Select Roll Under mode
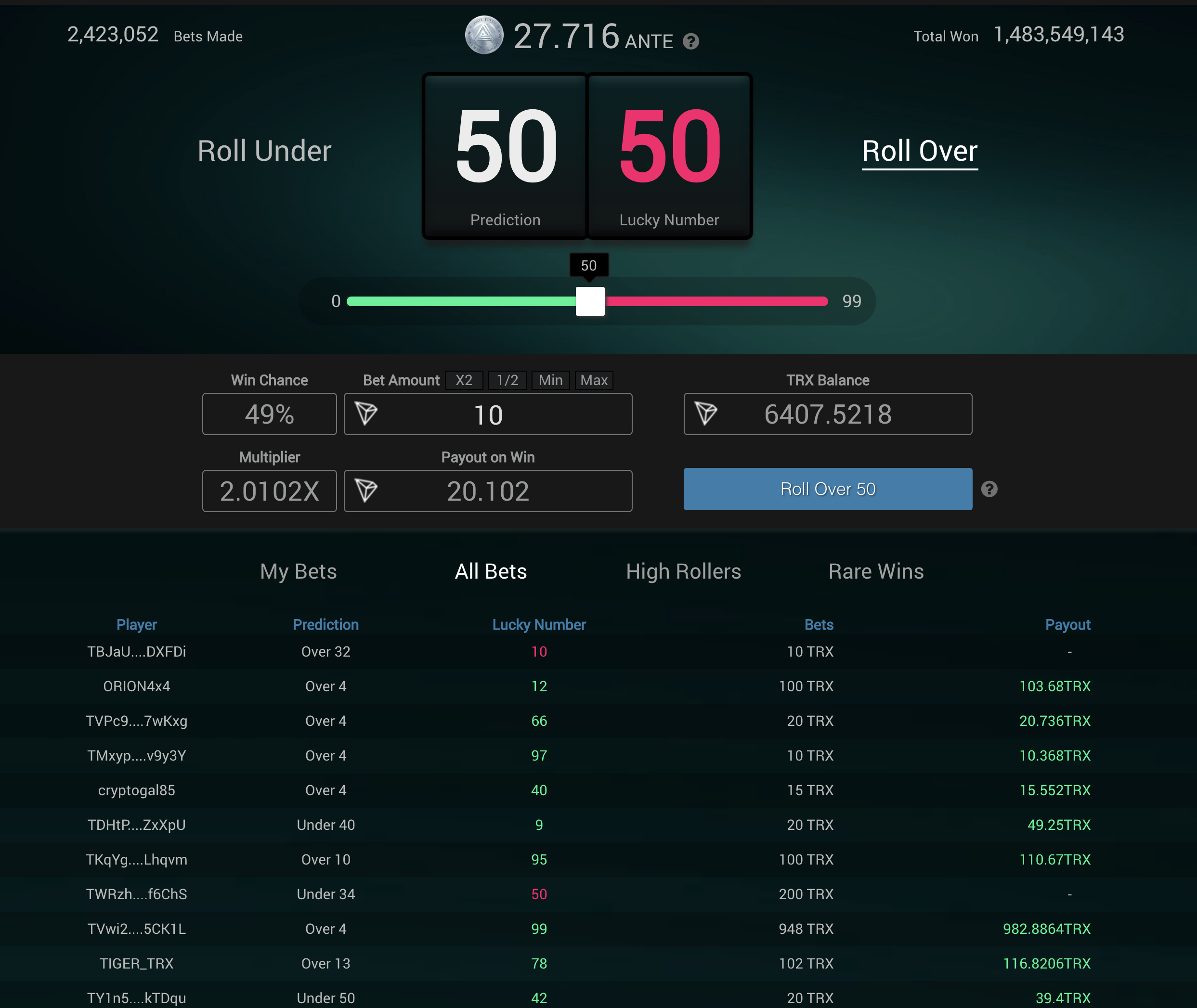Viewport: 1197px width, 1008px height. click(264, 151)
